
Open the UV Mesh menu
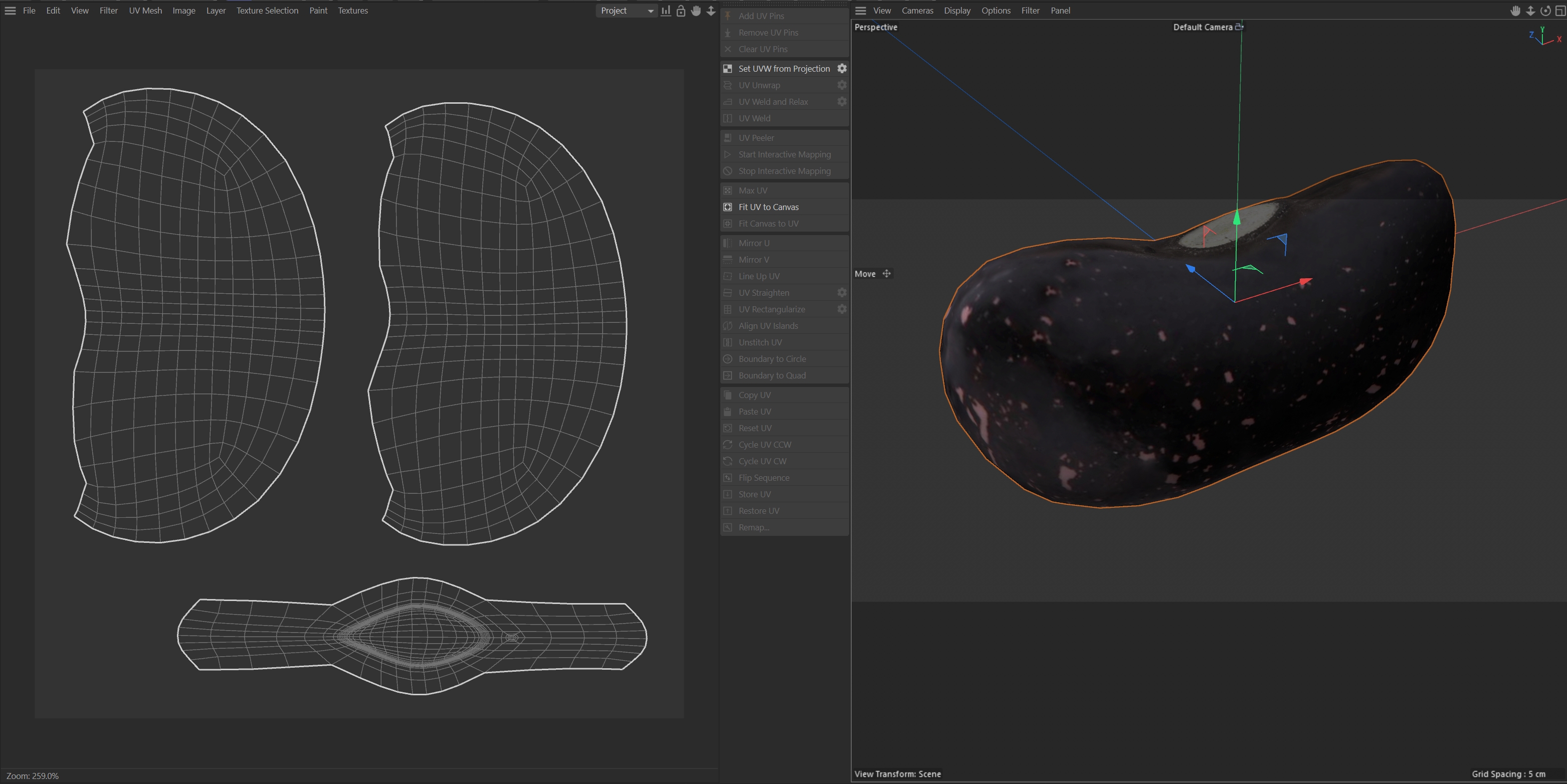click(145, 11)
